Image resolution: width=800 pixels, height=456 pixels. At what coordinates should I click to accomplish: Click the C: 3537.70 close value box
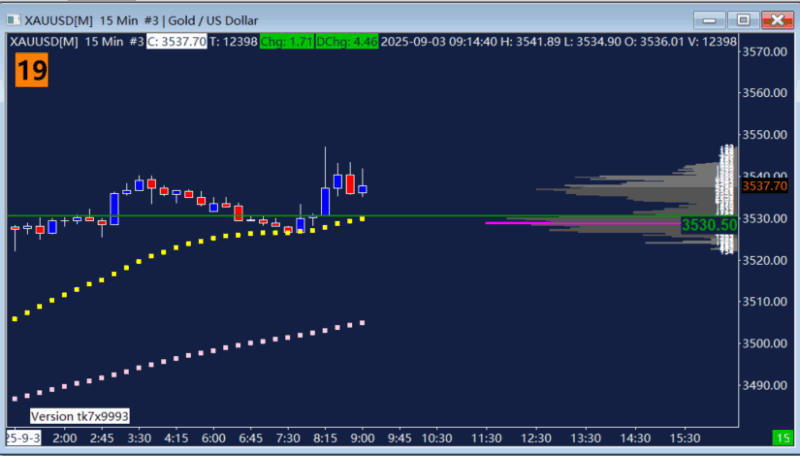(177, 42)
